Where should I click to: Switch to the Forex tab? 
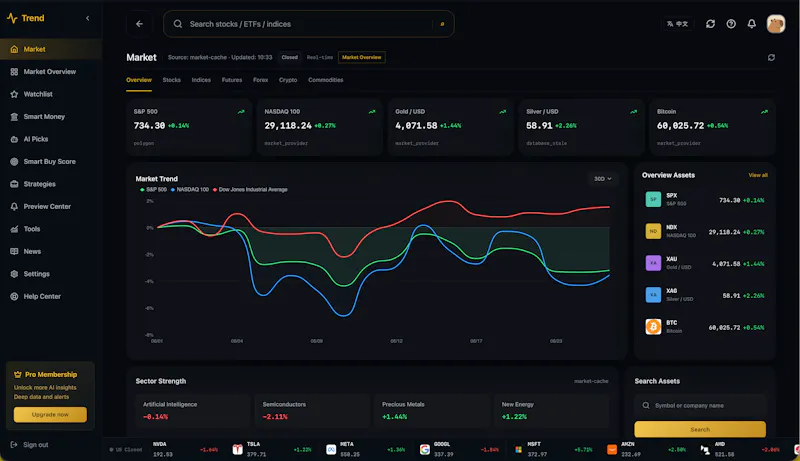(260, 80)
